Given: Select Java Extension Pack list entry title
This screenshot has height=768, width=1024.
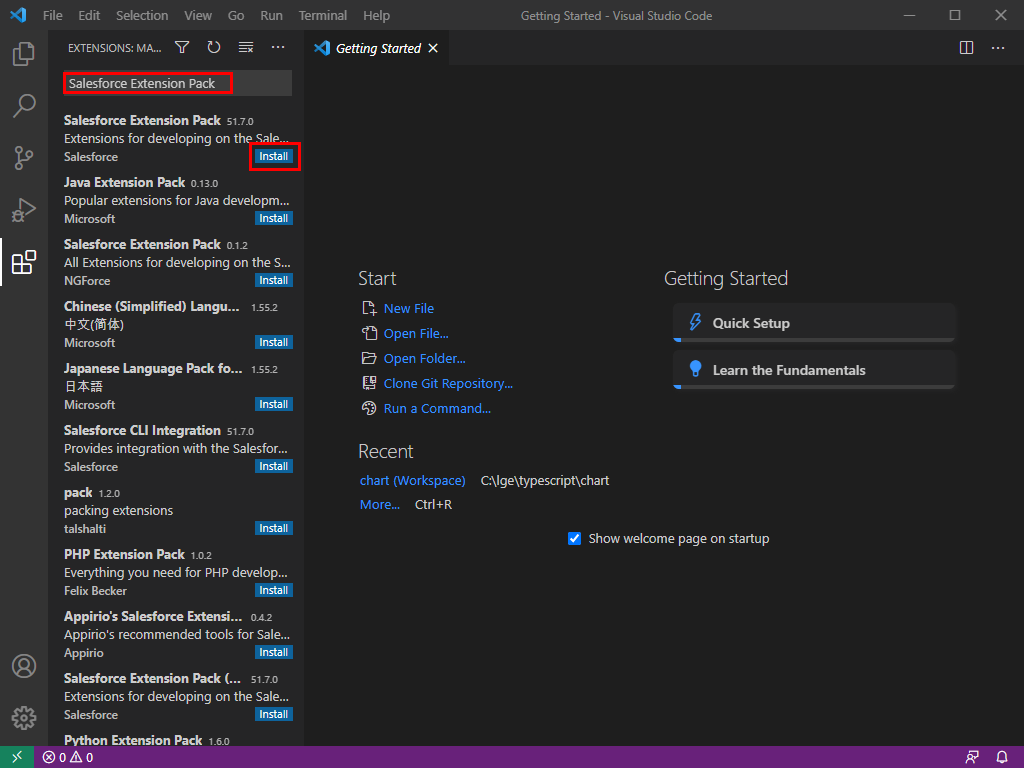Looking at the screenshot, I should 124,182.
